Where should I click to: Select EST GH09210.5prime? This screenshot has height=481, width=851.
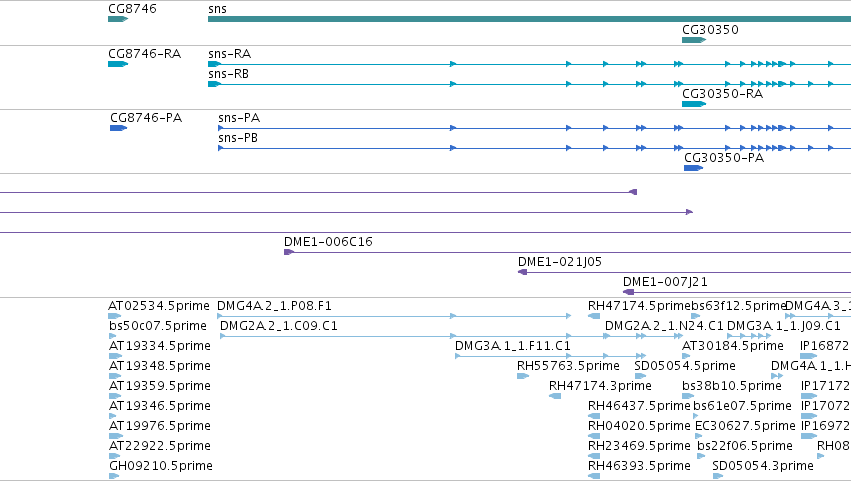(161, 466)
